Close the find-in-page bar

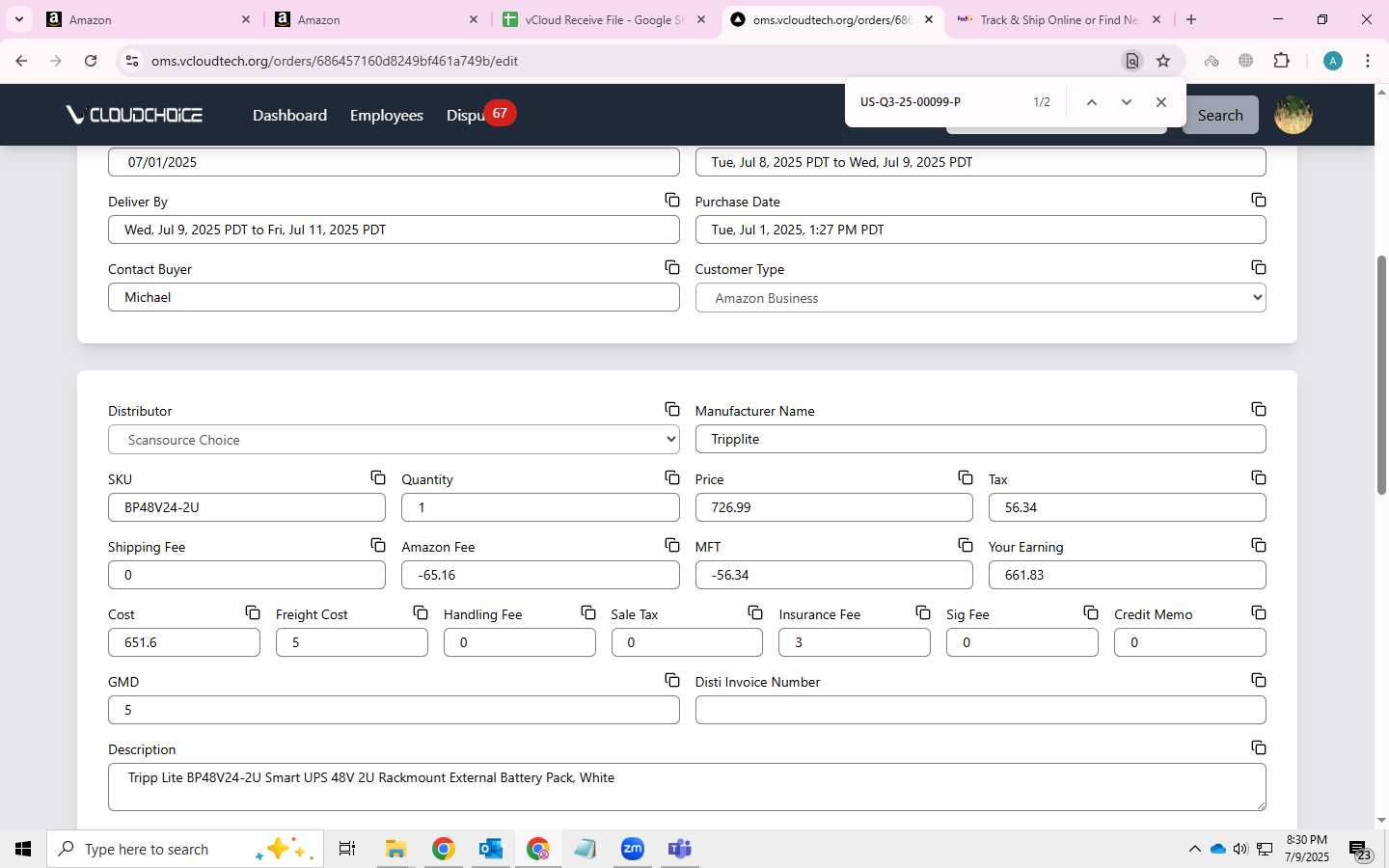[1161, 102]
